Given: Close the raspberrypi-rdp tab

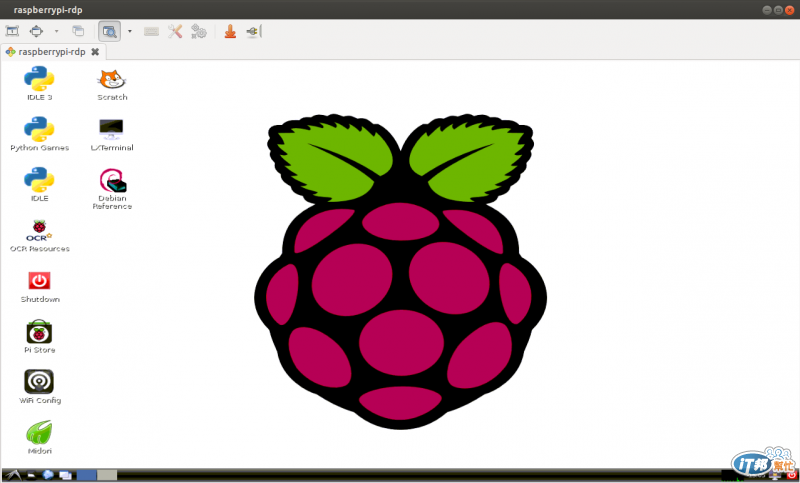Looking at the screenshot, I should tap(95, 52).
